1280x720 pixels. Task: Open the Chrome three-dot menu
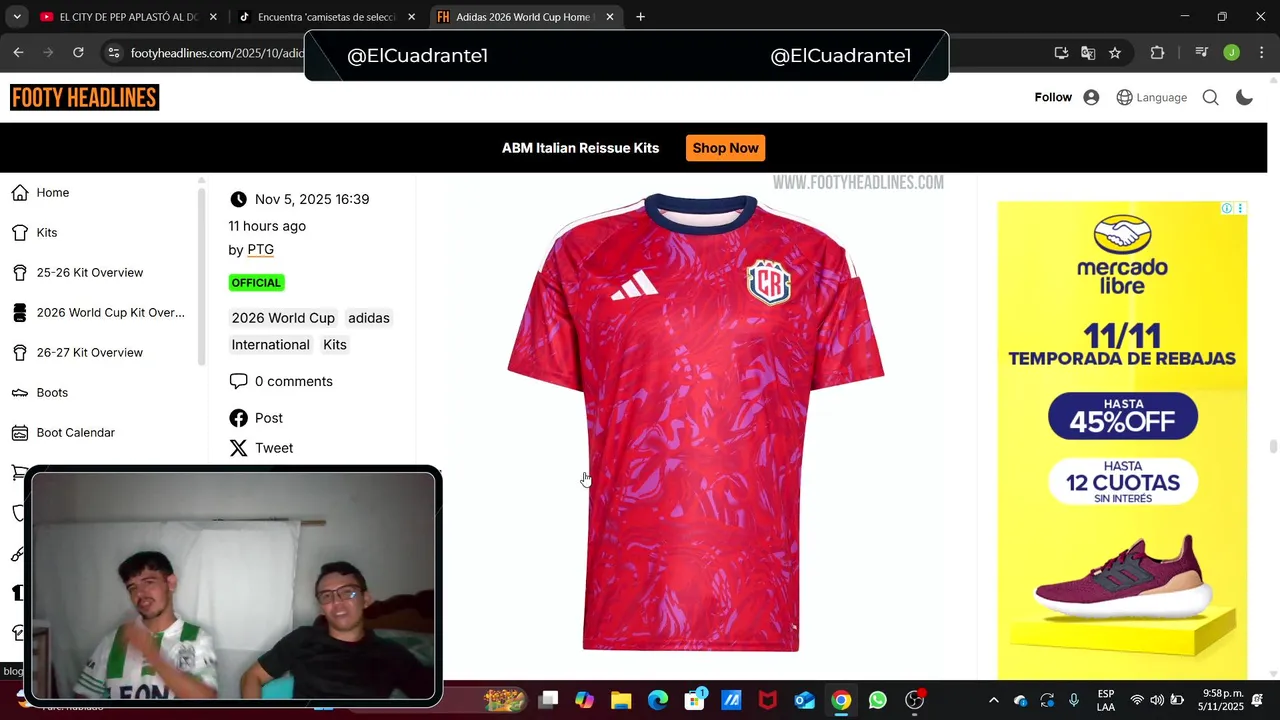coord(1260,53)
